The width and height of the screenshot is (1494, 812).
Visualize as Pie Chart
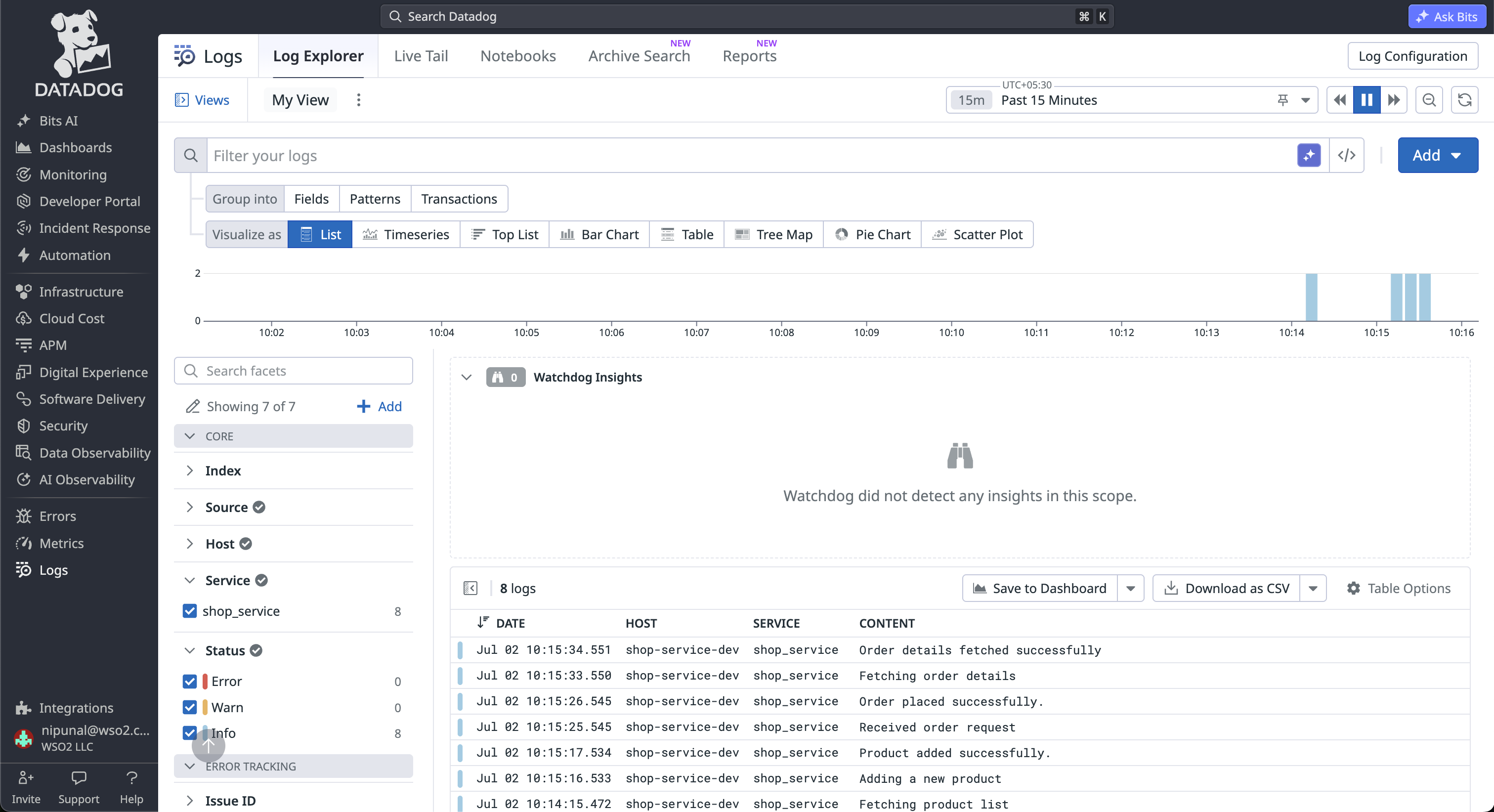click(872, 234)
